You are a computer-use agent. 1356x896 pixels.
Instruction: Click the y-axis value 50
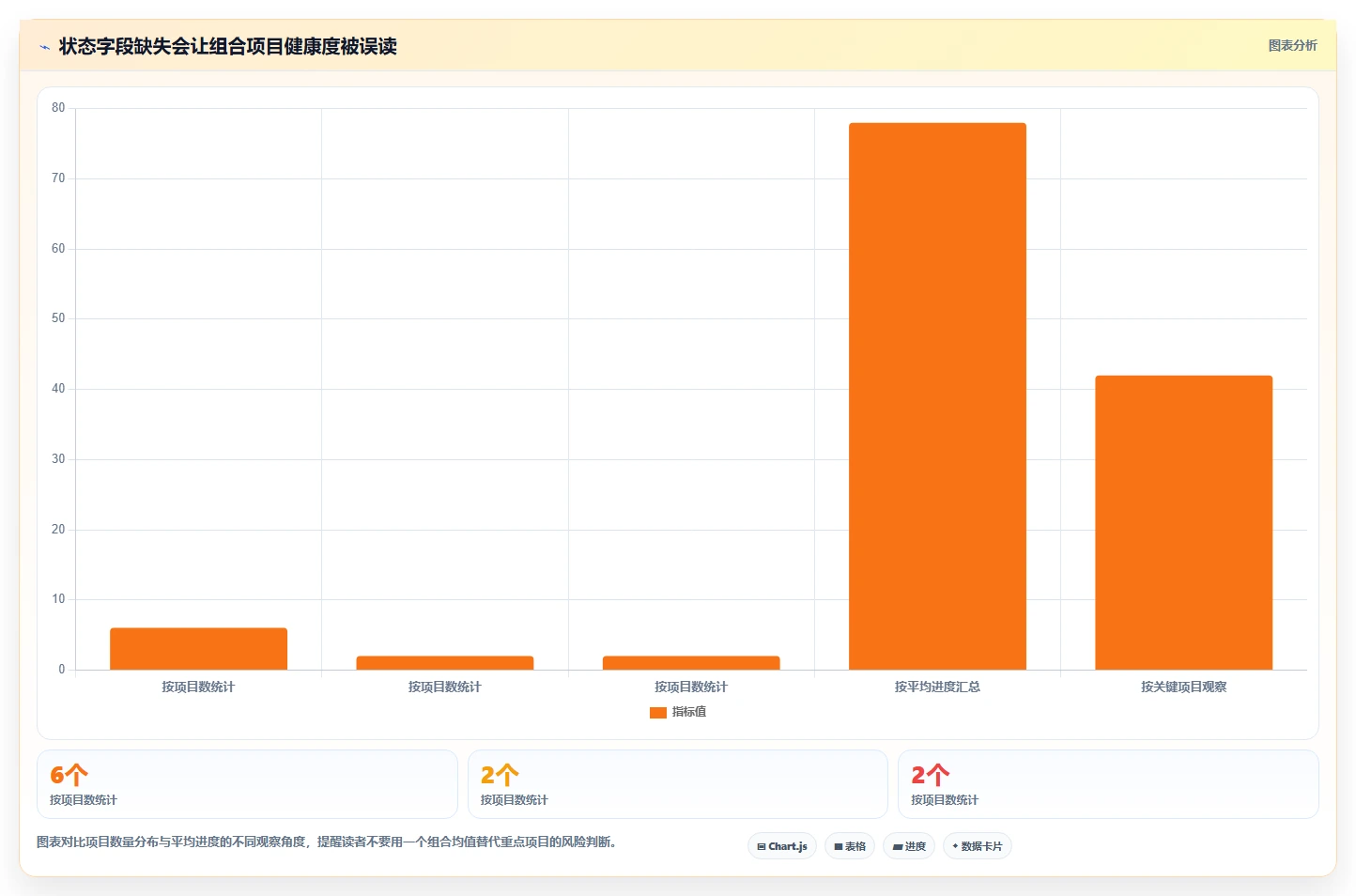click(x=58, y=318)
